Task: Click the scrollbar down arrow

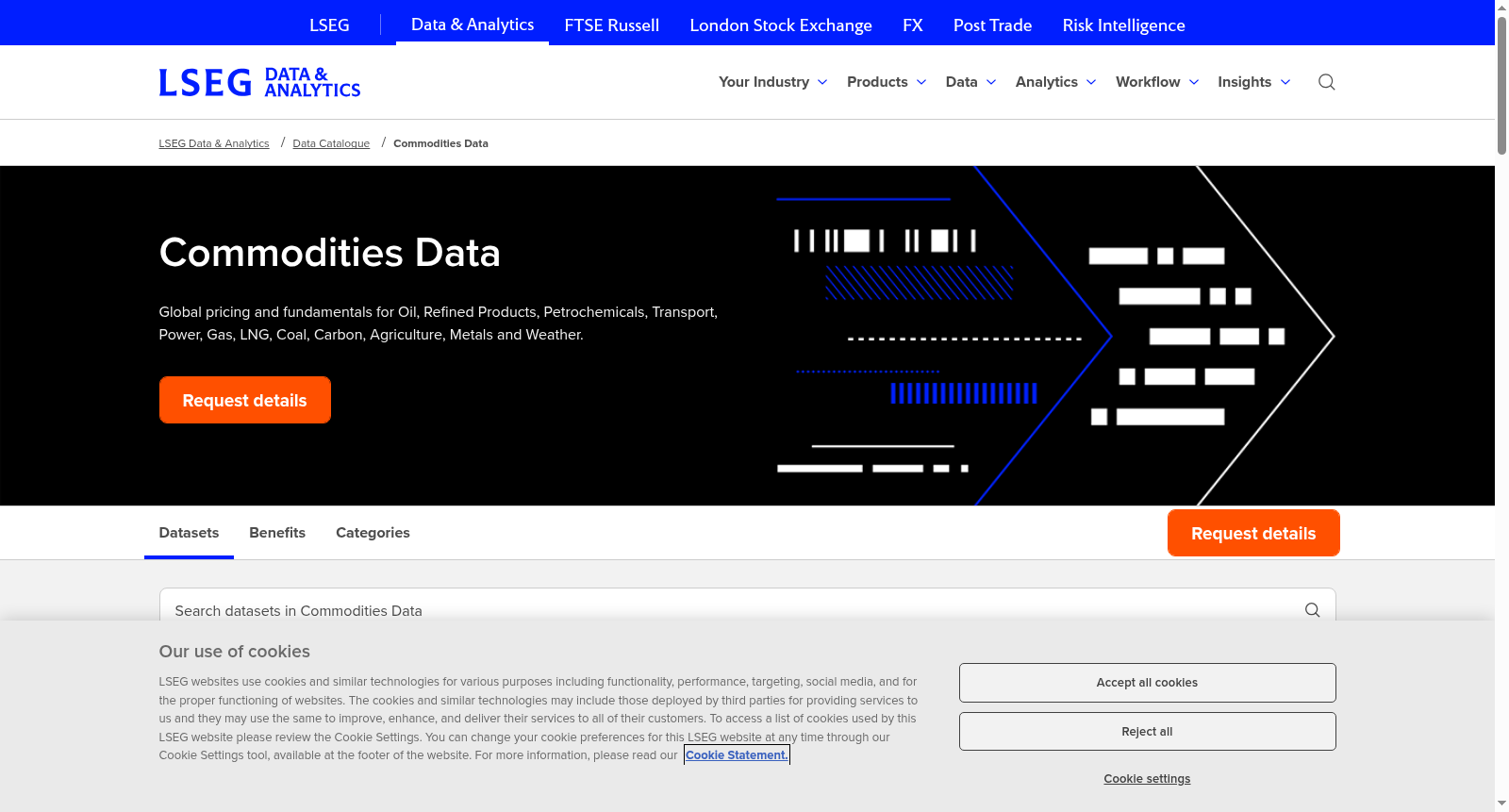Action: [1501, 804]
